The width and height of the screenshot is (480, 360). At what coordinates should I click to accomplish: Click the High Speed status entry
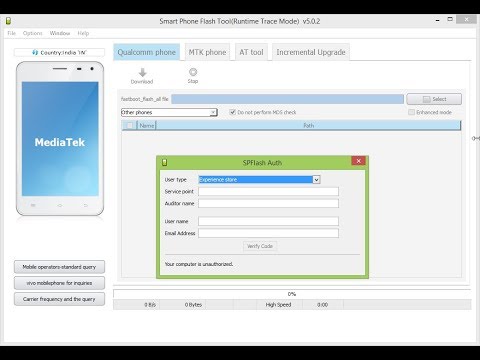point(278,305)
